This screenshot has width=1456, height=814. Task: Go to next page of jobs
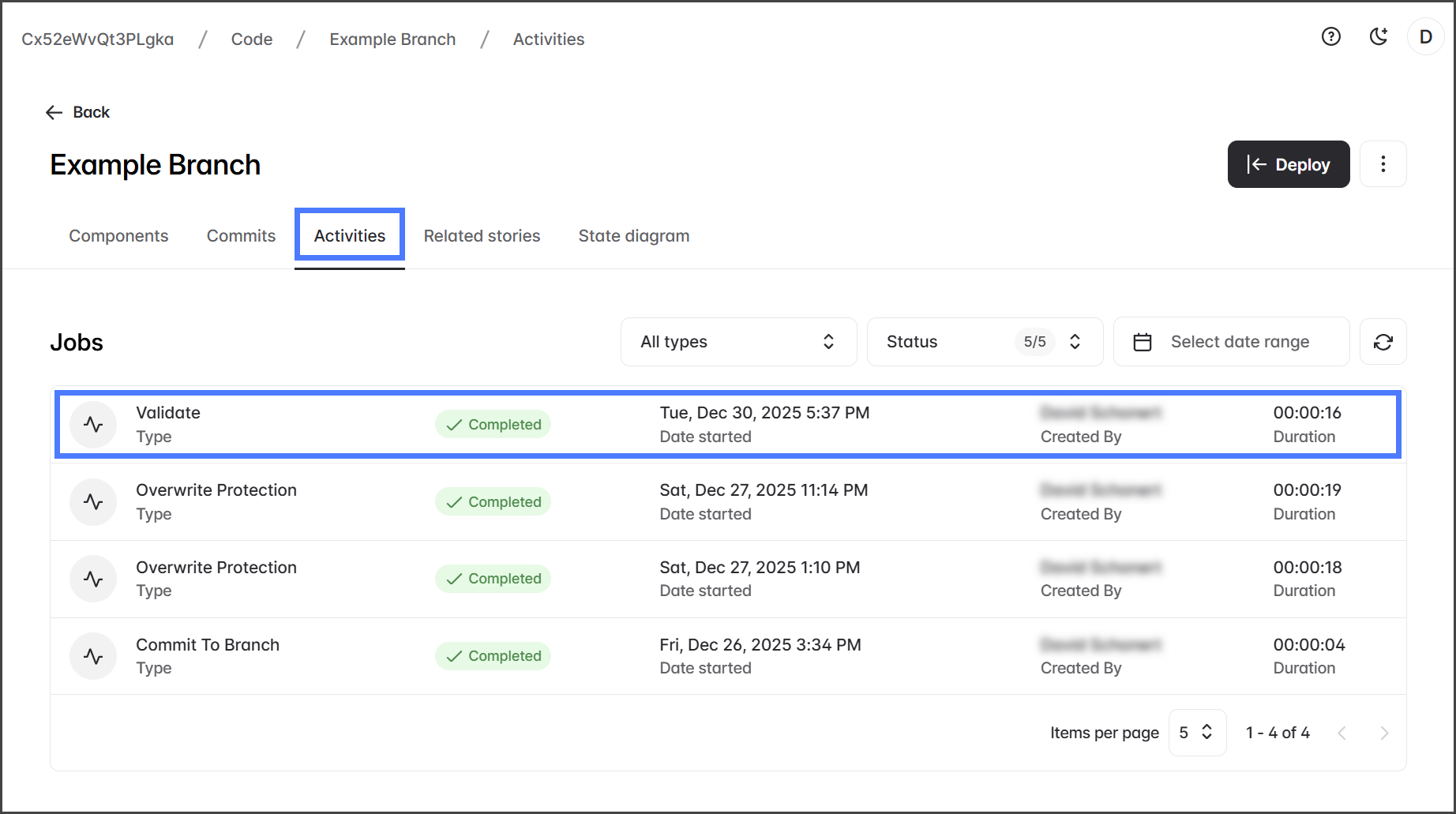coord(1384,733)
